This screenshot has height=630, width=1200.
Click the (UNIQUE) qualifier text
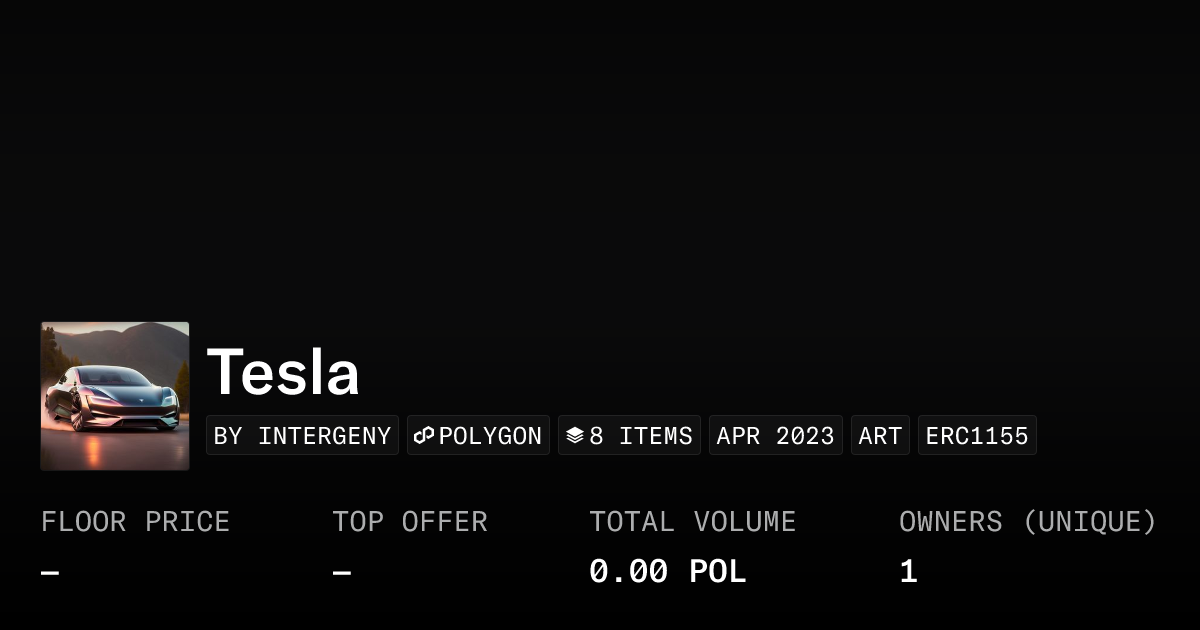(x=1089, y=522)
